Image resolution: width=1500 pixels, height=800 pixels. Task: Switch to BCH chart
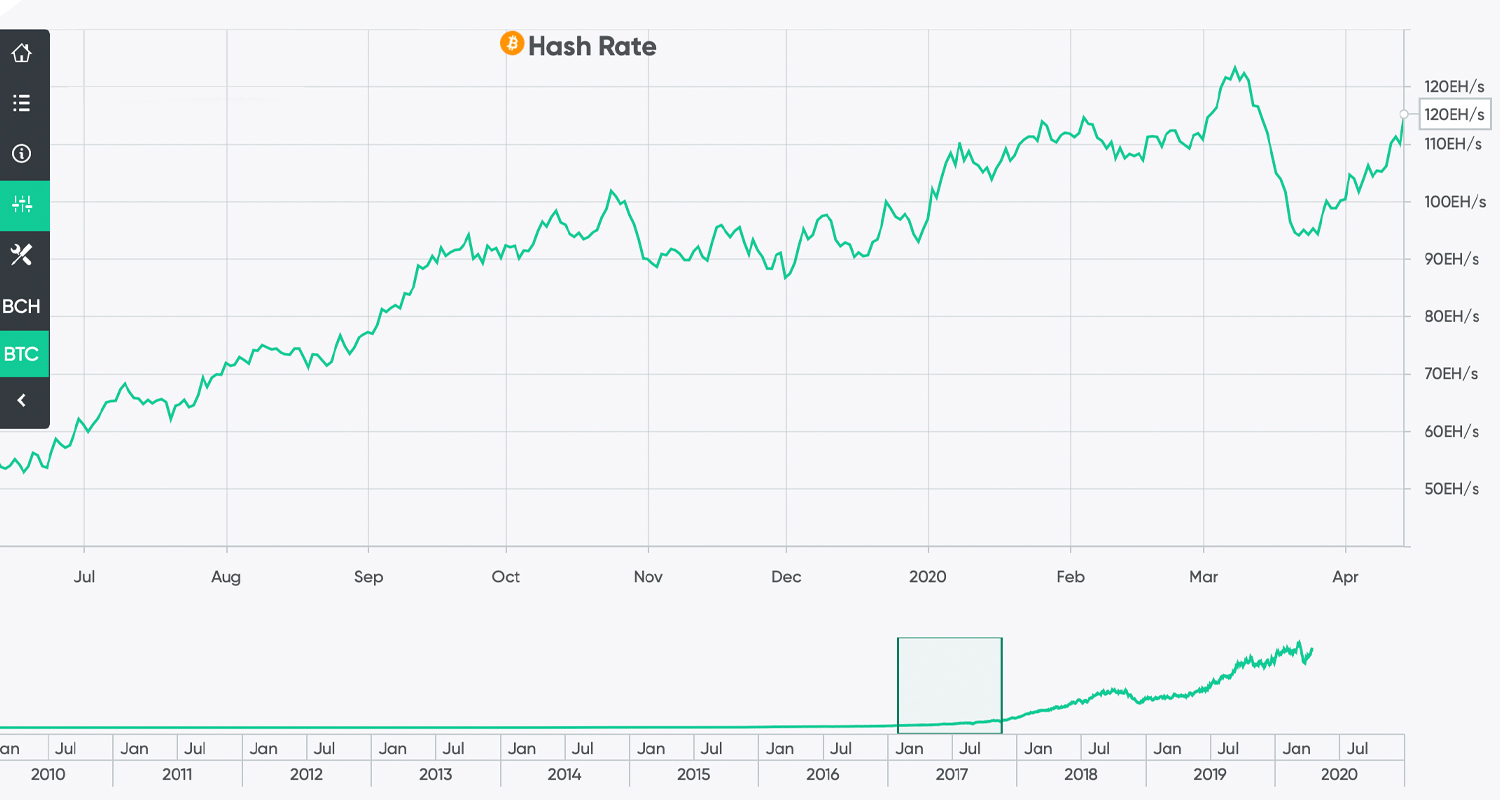point(22,306)
